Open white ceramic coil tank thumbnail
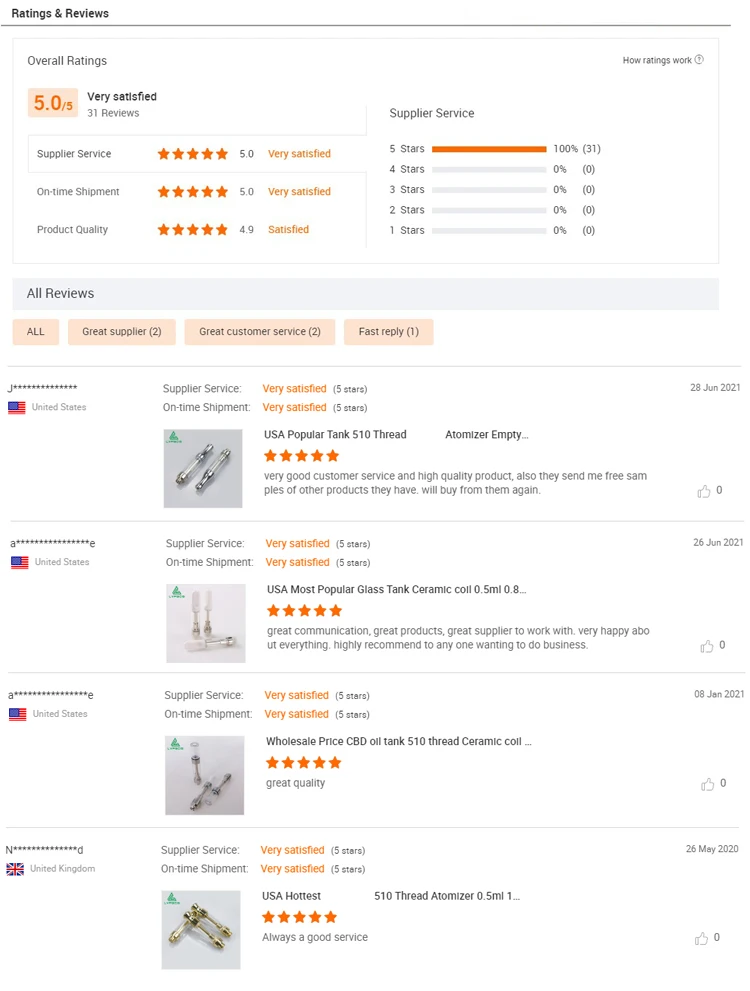Image resolution: width=750 pixels, height=991 pixels. pos(206,623)
